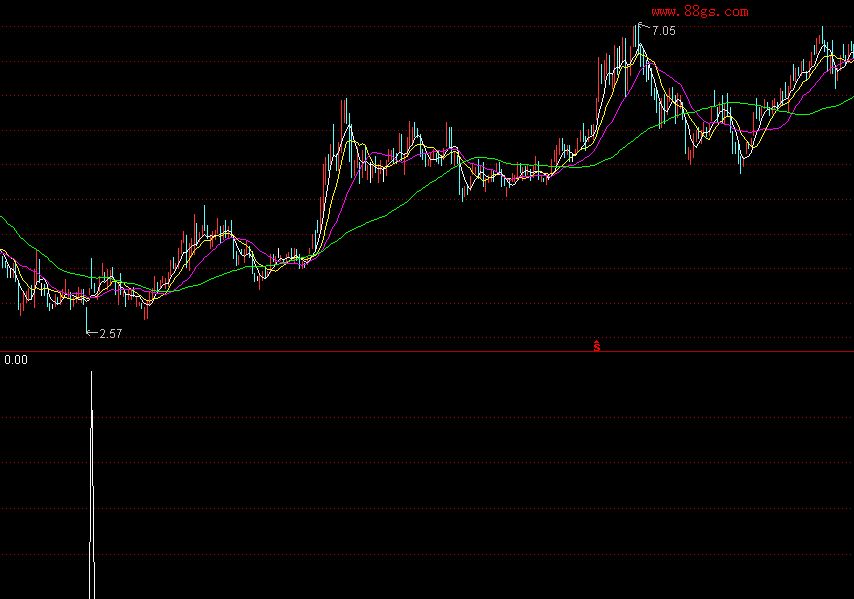Click the red S marker on the chart divider
The width and height of the screenshot is (854, 599).
(x=597, y=346)
